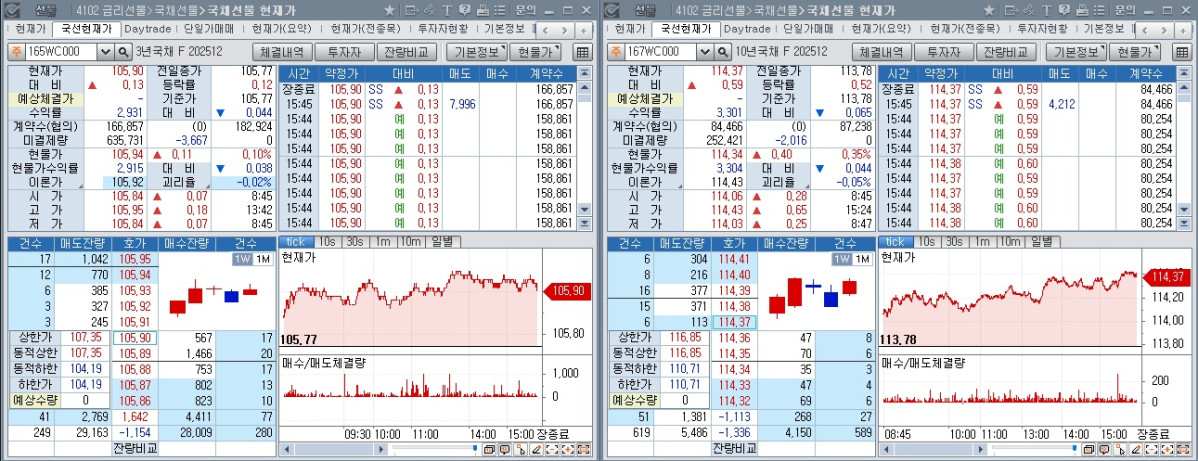Click 체결내역 button in left window
This screenshot has width=1198, height=461.
(x=283, y=52)
